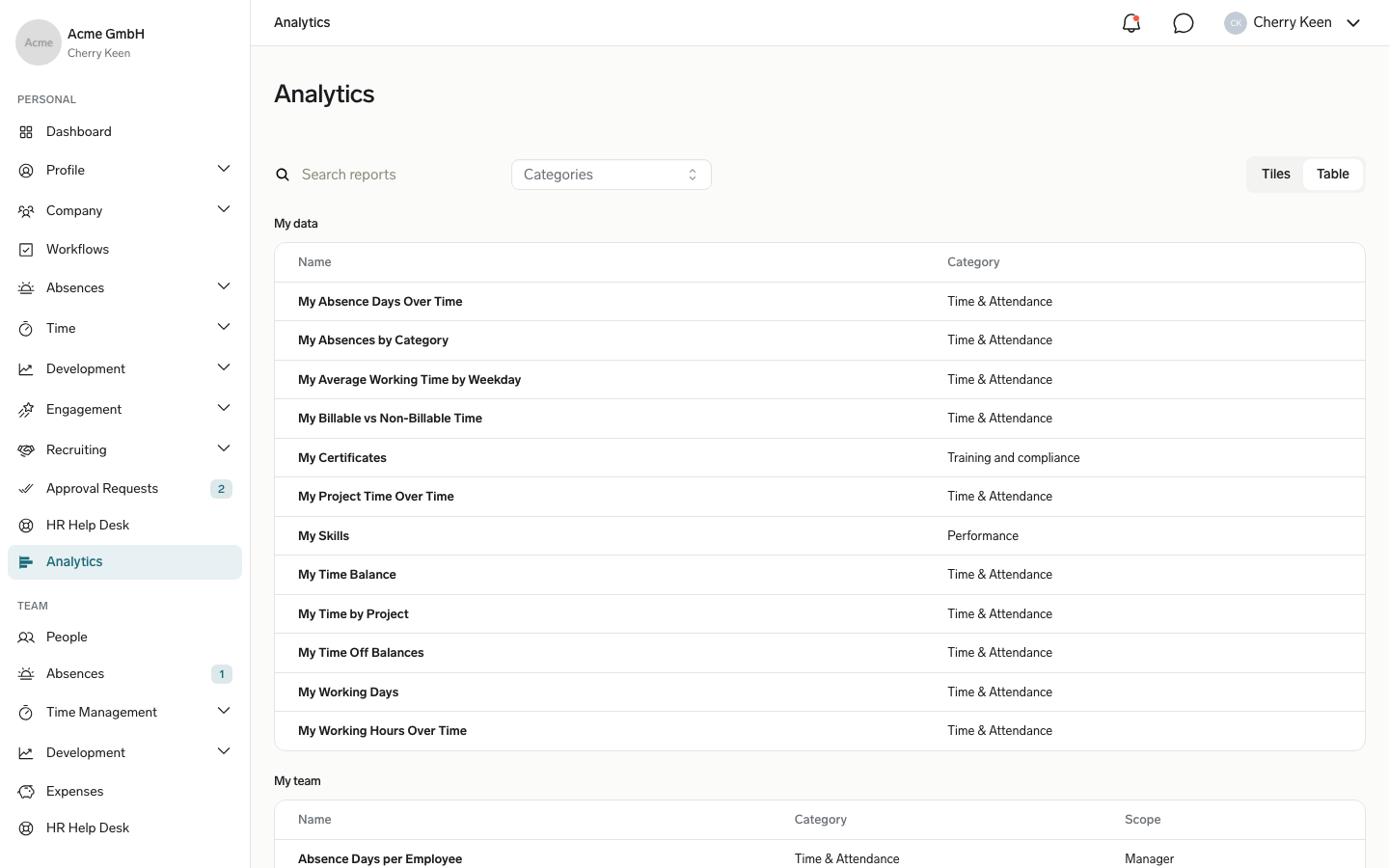Expand the Recruiting menu chevron

point(224,448)
